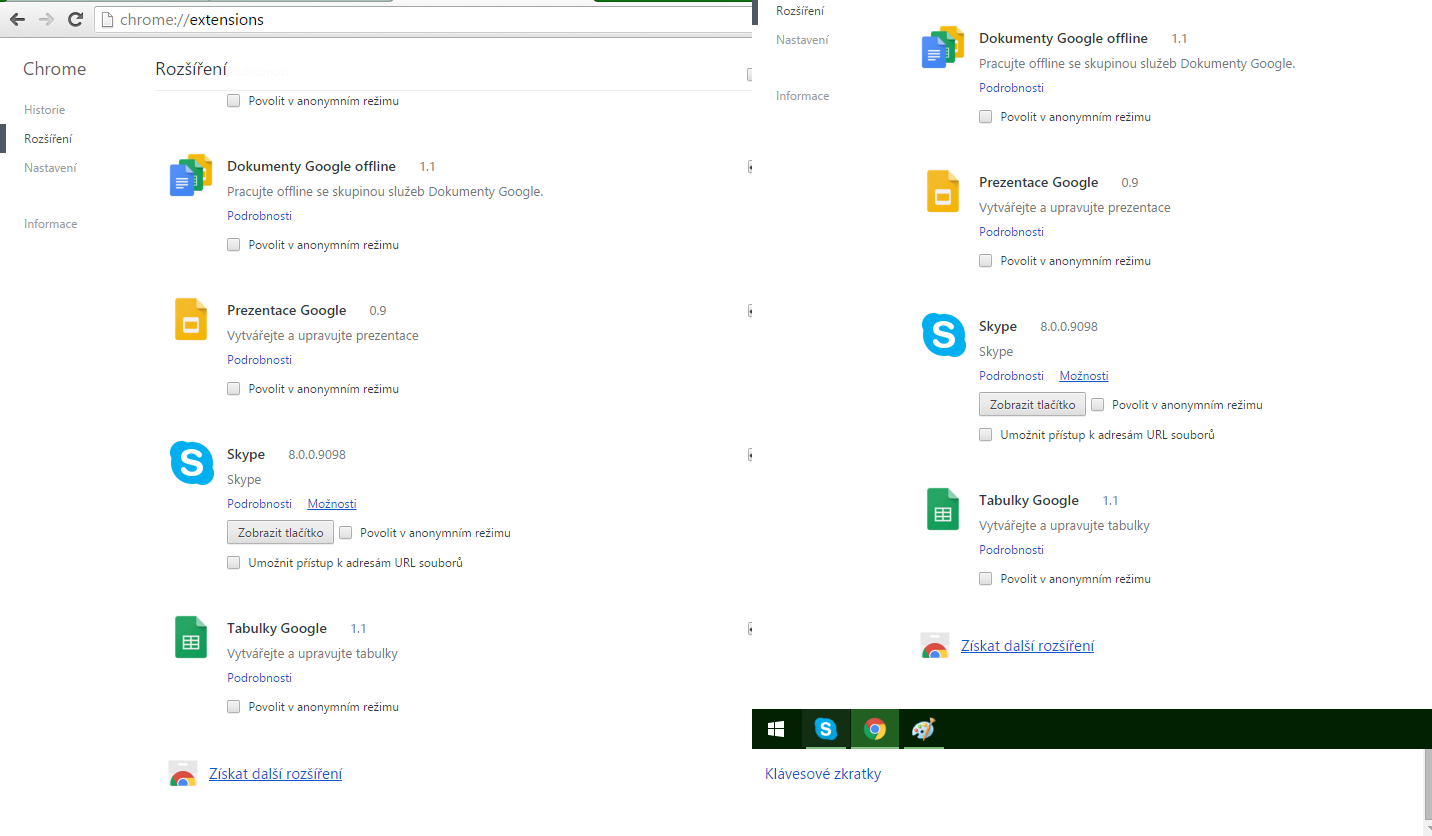Open Podrobnosti for Skype in right view
This screenshot has height=836, width=1432.
(x=1011, y=376)
